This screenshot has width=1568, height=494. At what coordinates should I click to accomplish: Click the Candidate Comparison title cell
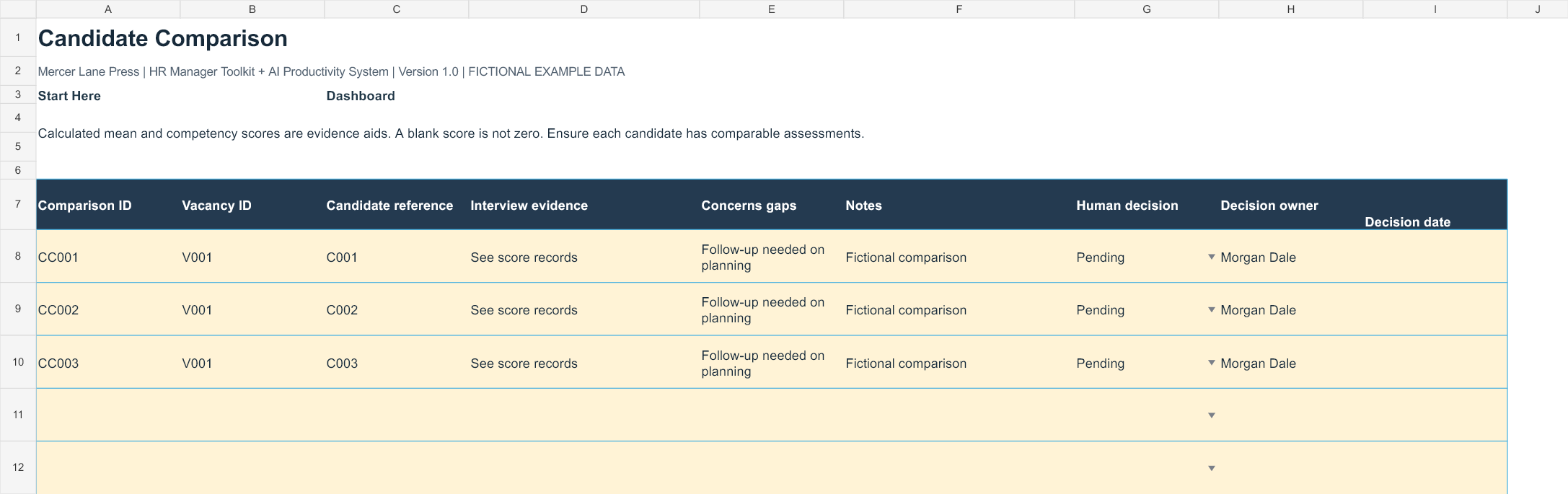[162, 38]
